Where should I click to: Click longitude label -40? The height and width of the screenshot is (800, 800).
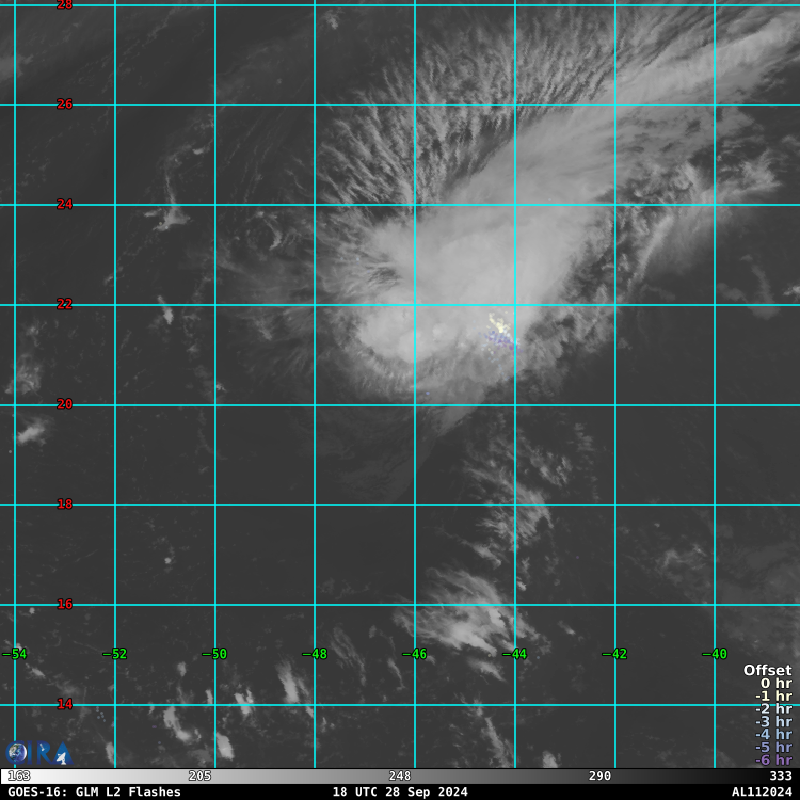click(715, 654)
